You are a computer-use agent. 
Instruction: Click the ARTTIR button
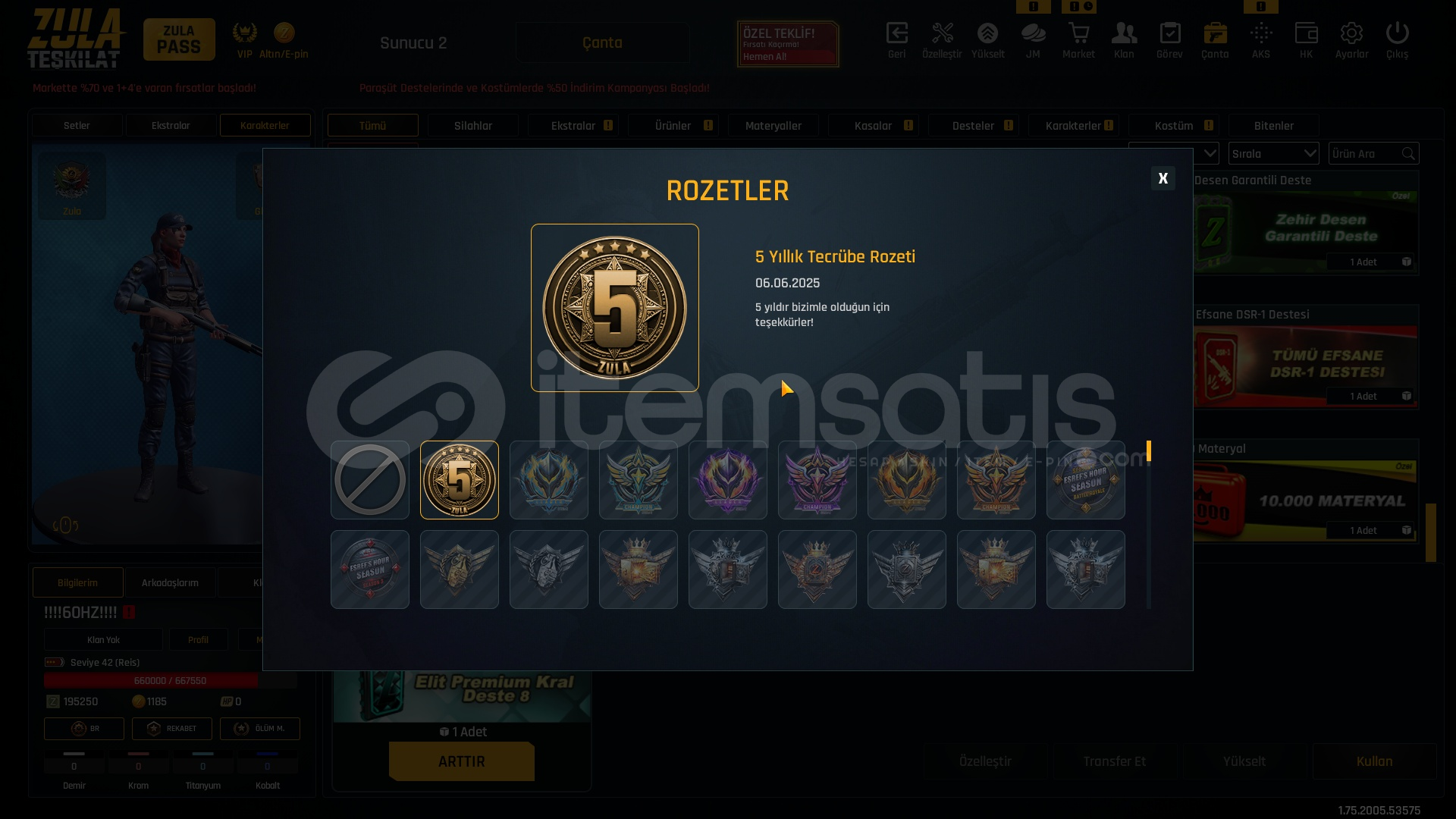461,761
